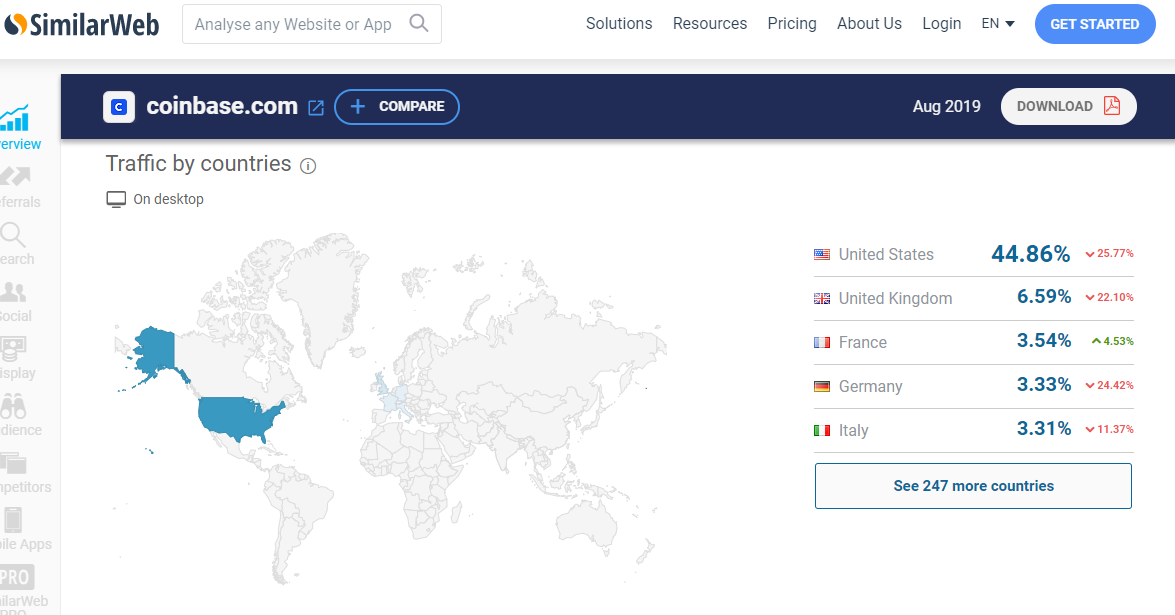Click the 6.59% traffic share value
This screenshot has height=615, width=1175.
pos(1044,297)
